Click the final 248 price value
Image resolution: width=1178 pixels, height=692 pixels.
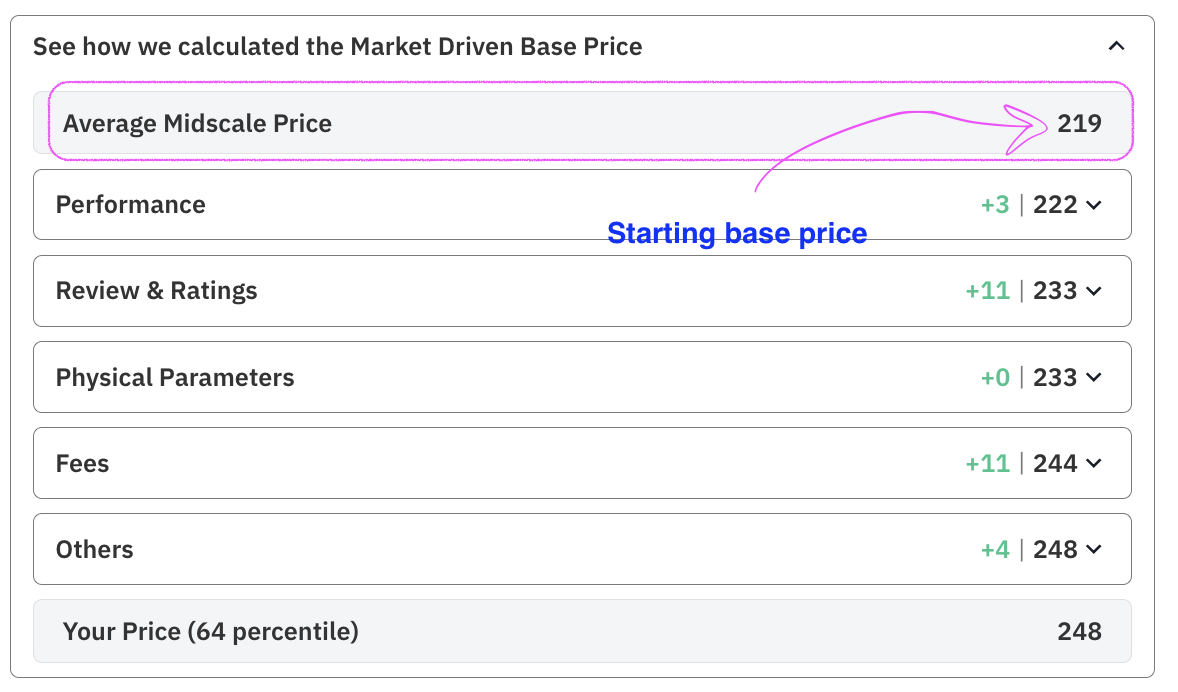click(x=1079, y=632)
